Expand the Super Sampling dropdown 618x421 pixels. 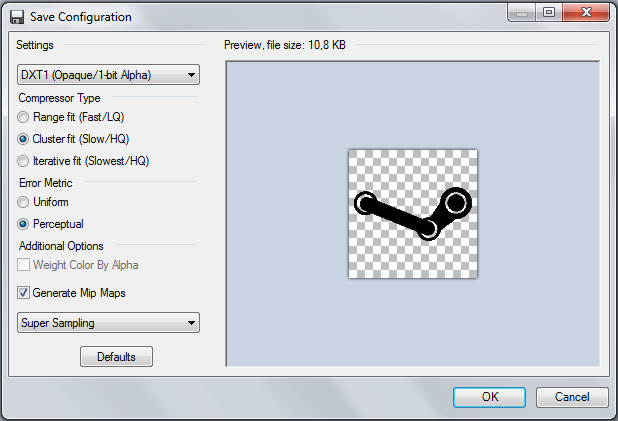click(109, 323)
